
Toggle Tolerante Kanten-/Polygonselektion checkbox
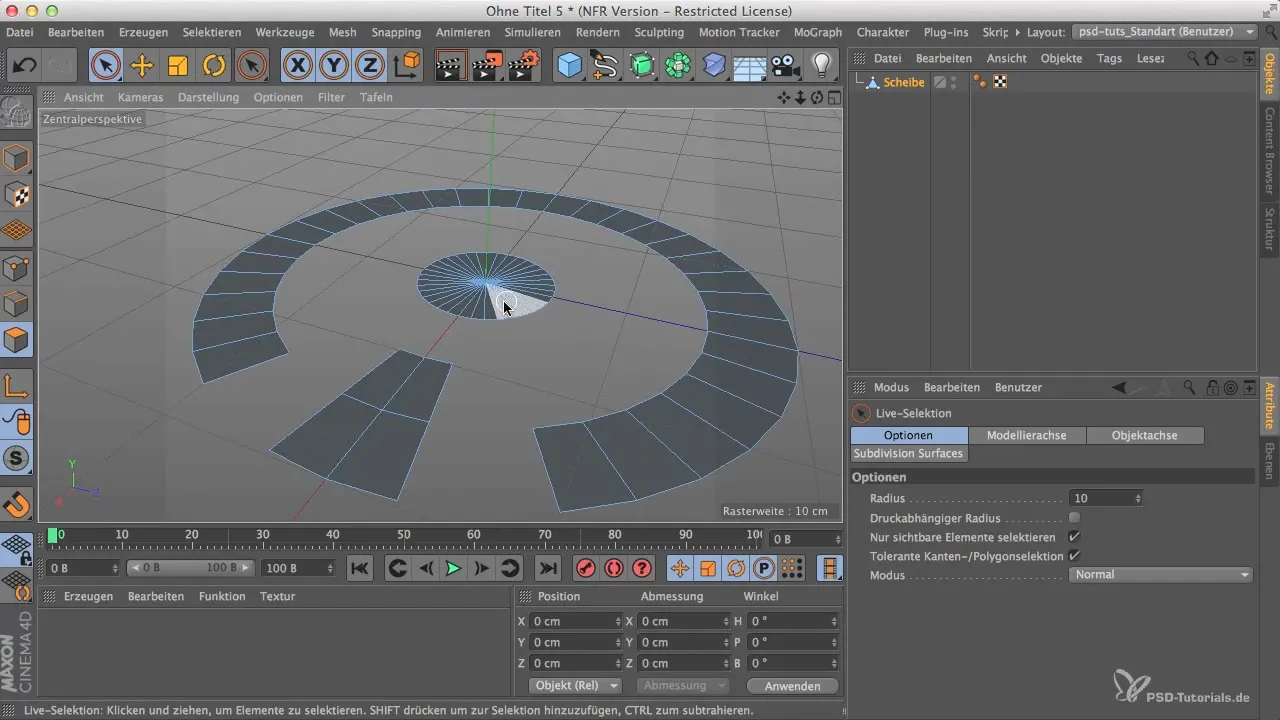pos(1075,555)
